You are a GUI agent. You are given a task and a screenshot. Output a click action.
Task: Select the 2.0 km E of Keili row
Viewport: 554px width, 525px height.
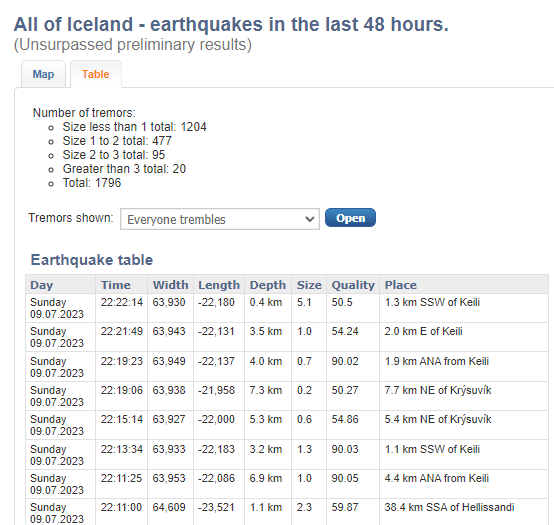287,337
